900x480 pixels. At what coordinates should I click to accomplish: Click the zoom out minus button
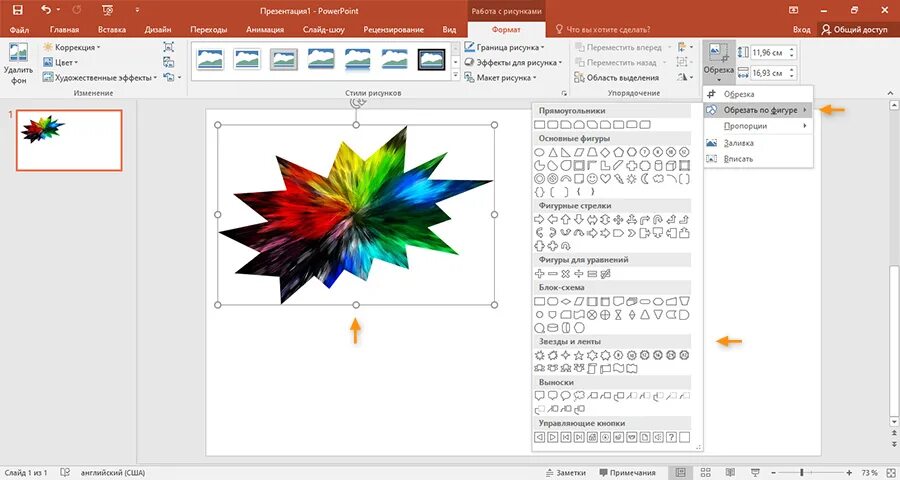771,473
